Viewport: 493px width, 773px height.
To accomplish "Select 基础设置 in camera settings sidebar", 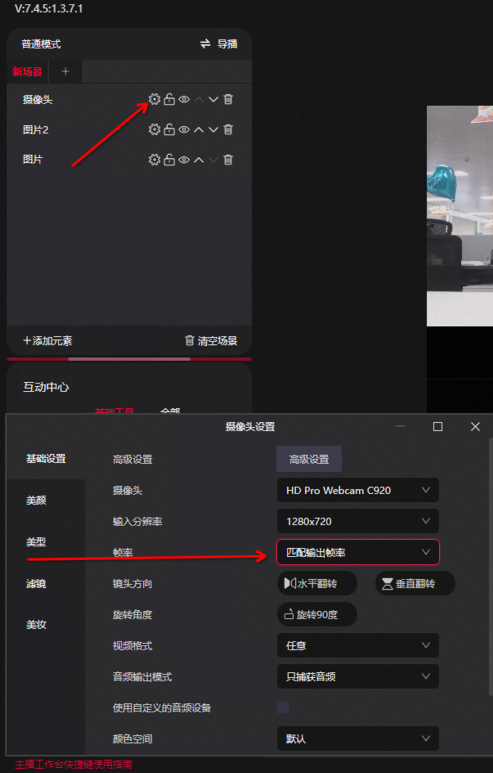I will pos(46,458).
